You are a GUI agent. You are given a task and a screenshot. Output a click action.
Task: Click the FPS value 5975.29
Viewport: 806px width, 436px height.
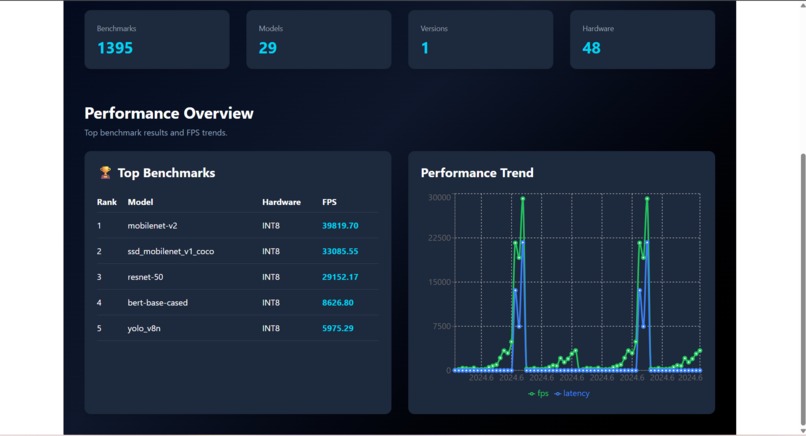point(338,329)
